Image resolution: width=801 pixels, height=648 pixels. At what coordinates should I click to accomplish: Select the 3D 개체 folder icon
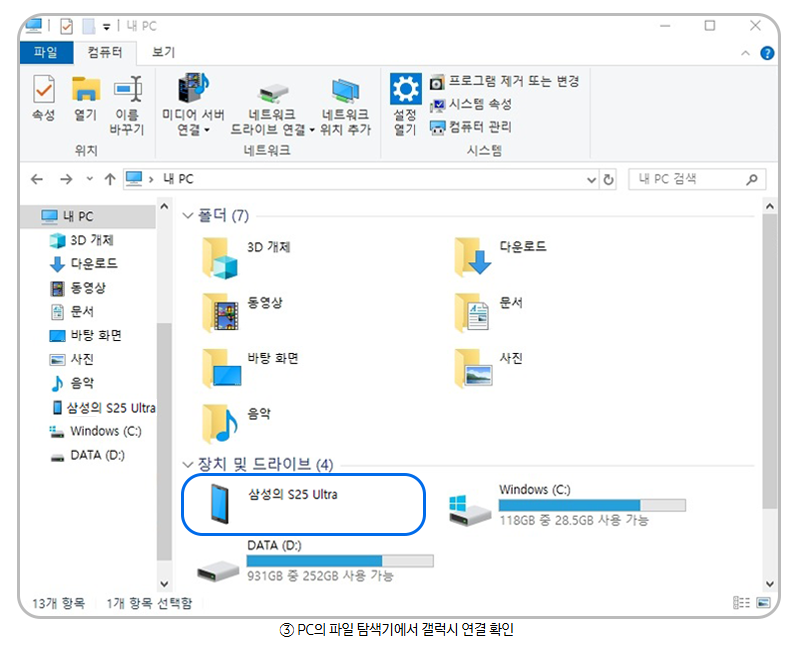coord(220,258)
